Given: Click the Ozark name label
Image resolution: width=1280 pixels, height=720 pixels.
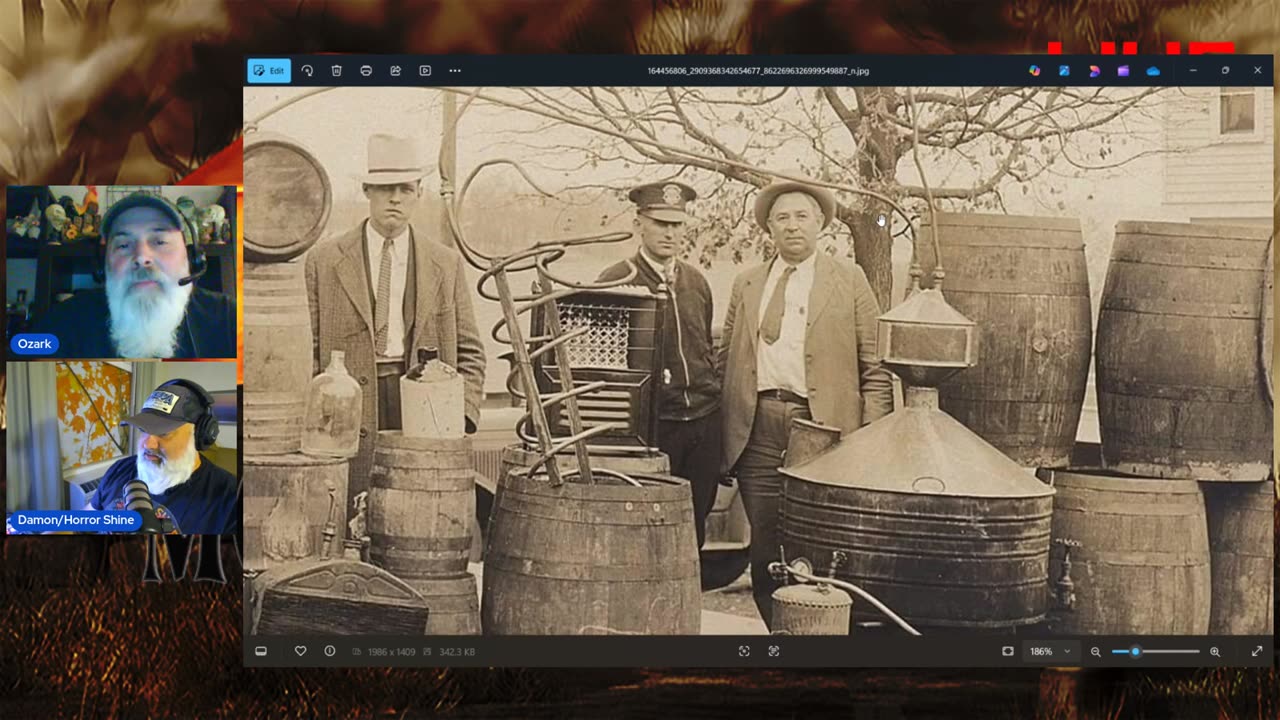Looking at the screenshot, I should click(34, 344).
